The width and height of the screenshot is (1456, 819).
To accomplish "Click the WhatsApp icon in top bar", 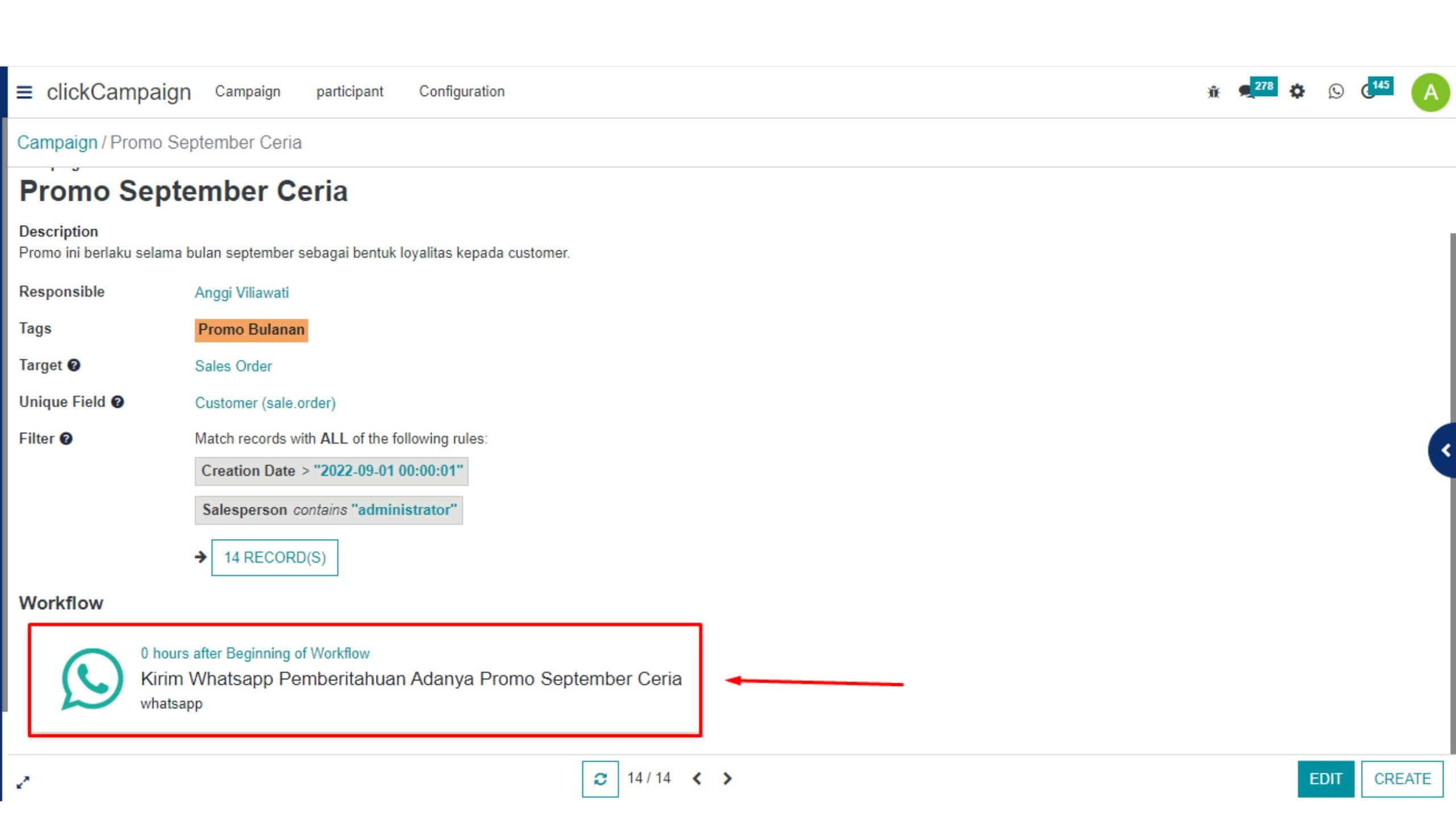I will click(1336, 91).
